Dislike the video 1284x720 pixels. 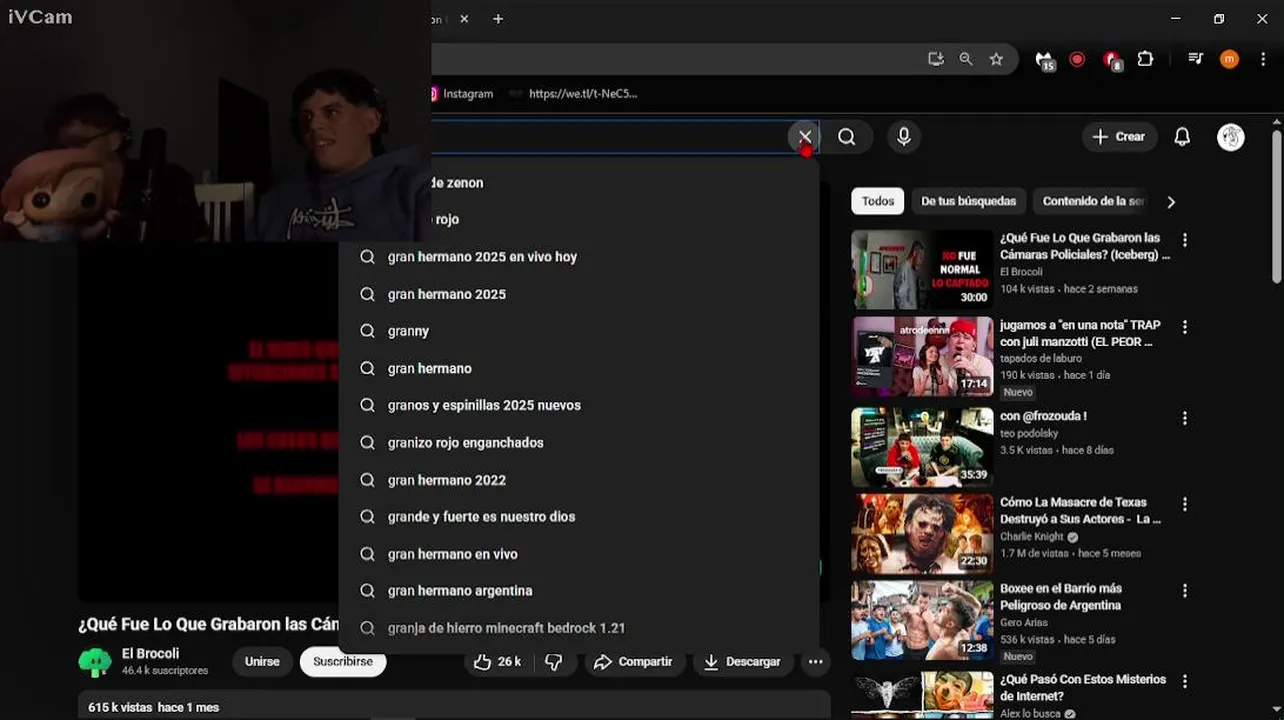pyautogui.click(x=553, y=662)
